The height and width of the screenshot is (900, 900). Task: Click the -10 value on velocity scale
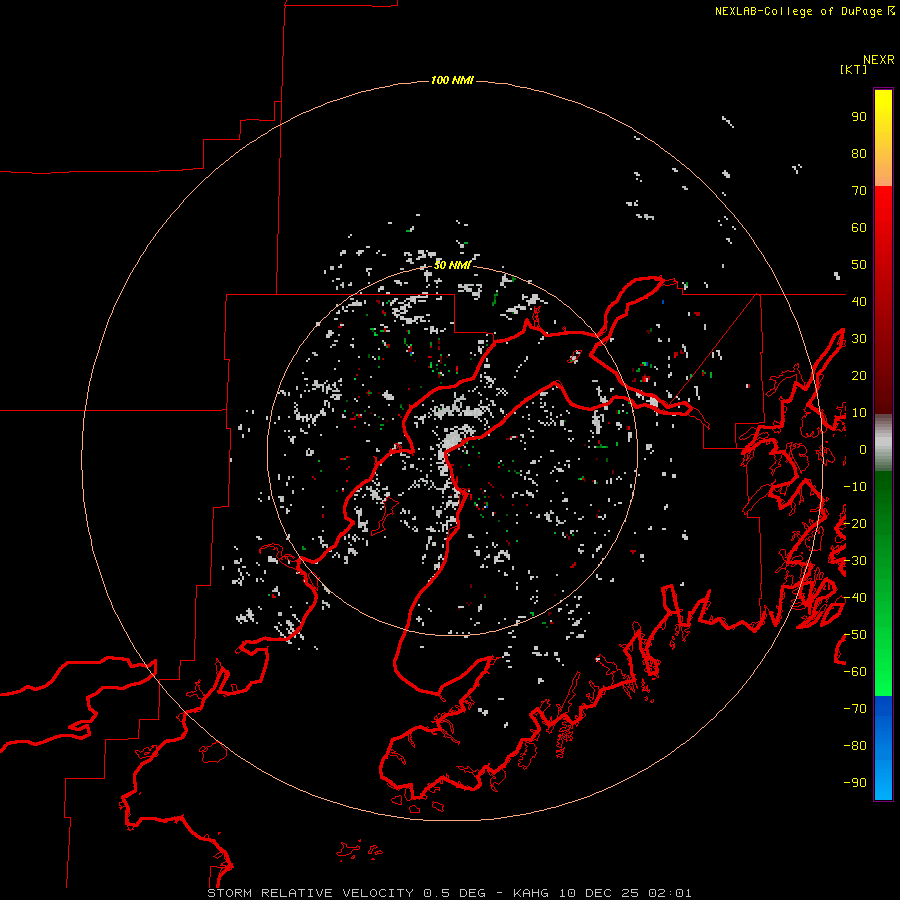click(855, 487)
